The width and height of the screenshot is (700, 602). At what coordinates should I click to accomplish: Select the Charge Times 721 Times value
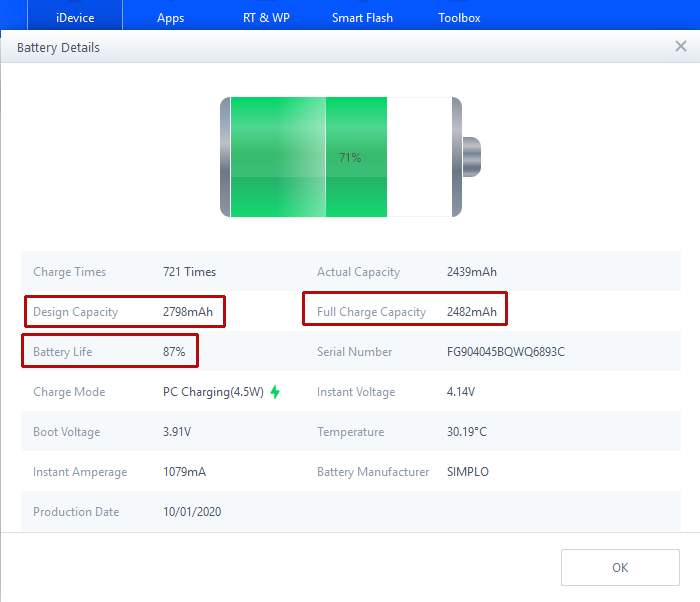pyautogui.click(x=189, y=272)
